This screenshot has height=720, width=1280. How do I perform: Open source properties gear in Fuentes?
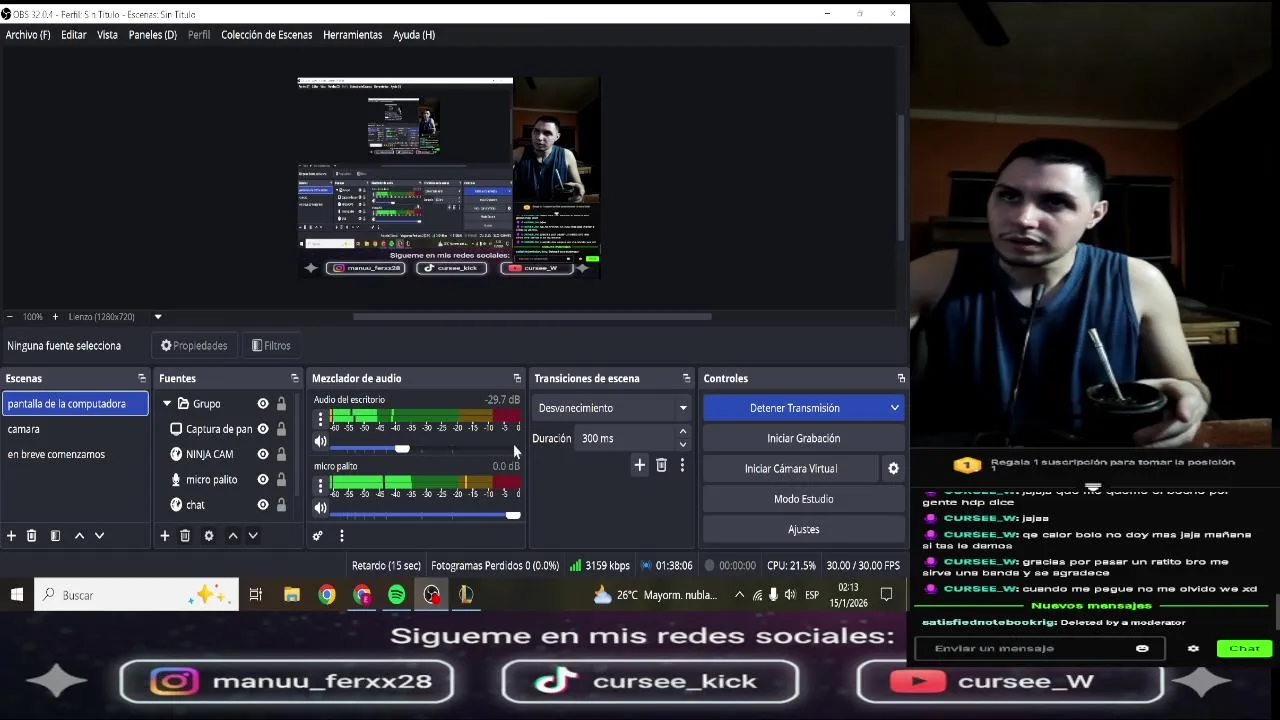tap(209, 536)
